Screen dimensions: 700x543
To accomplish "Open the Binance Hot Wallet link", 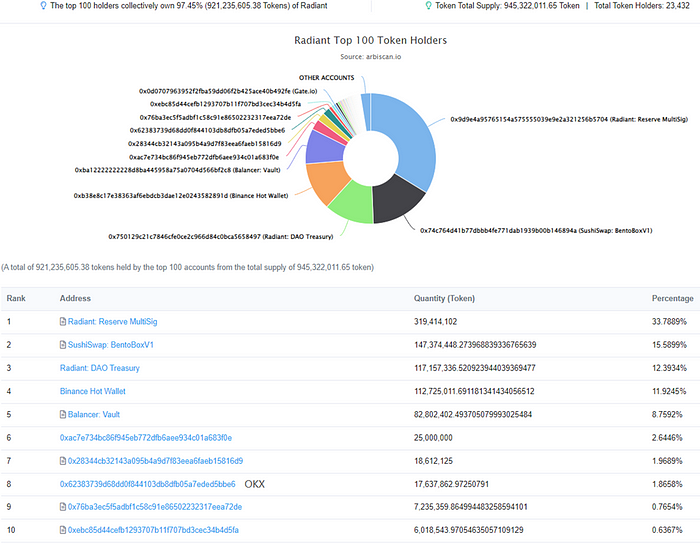I will (93, 391).
